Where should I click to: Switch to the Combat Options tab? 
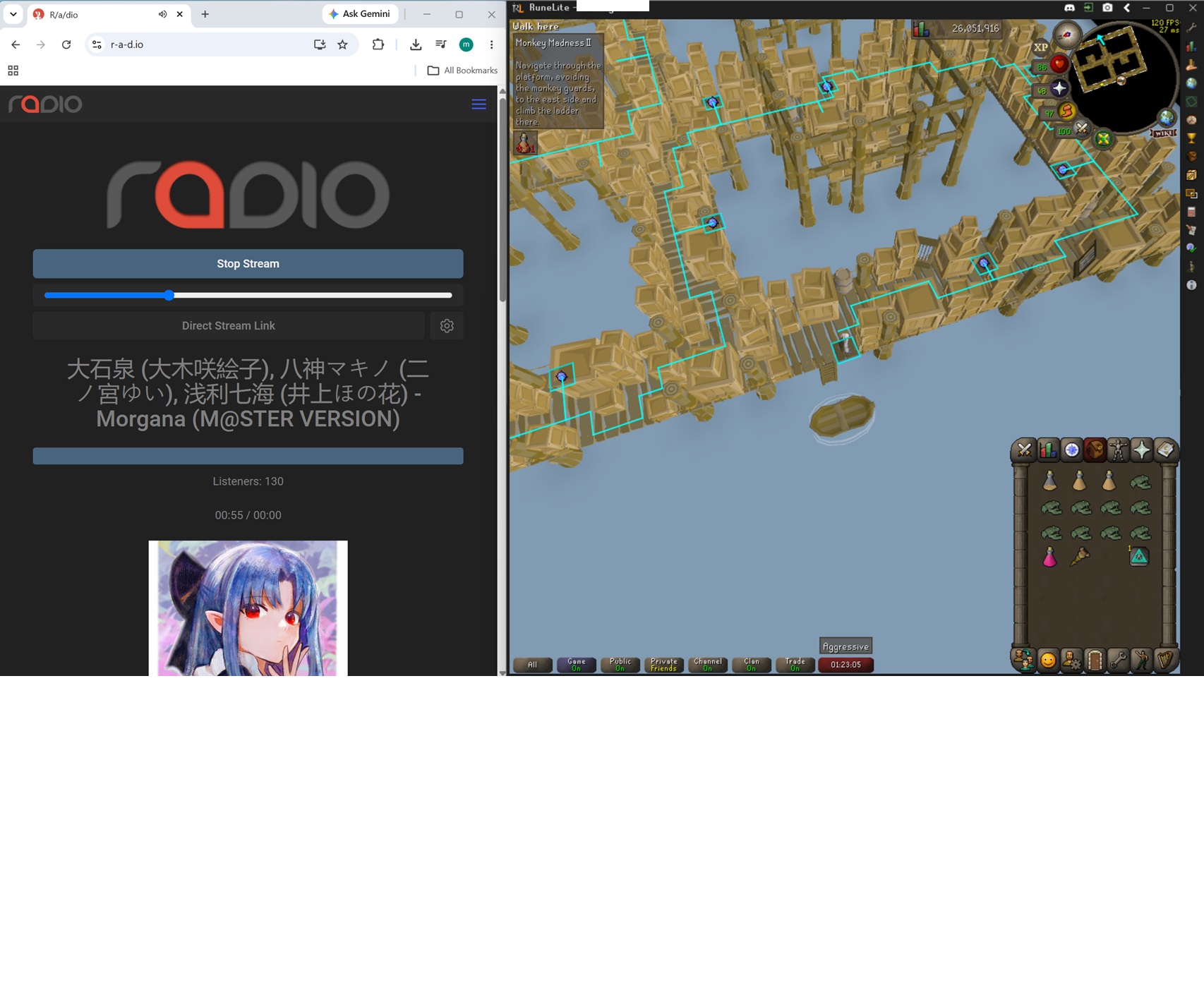[1025, 450]
